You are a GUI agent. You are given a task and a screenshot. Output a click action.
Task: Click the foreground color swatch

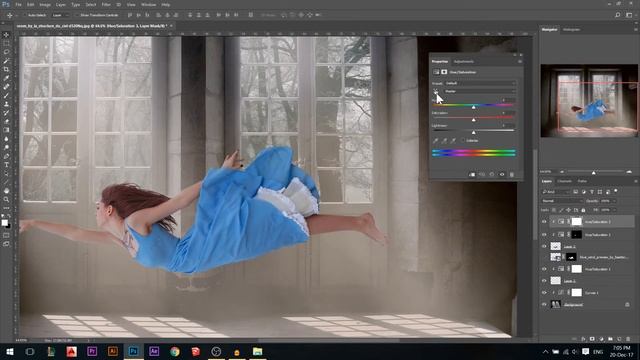[4, 223]
